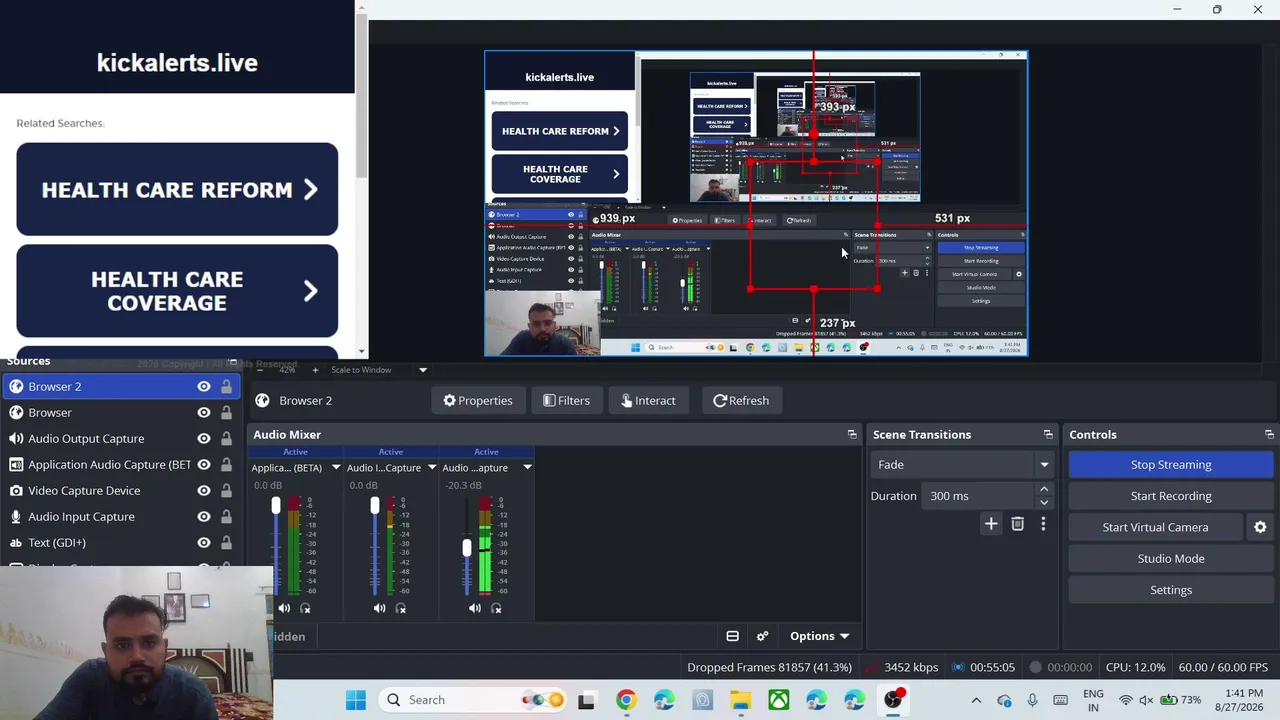Select the Browser source row

120,412
